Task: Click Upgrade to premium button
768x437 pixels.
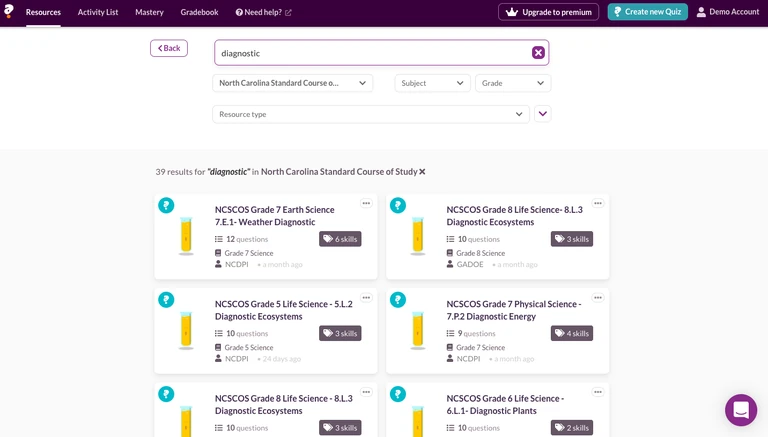Action: click(548, 12)
